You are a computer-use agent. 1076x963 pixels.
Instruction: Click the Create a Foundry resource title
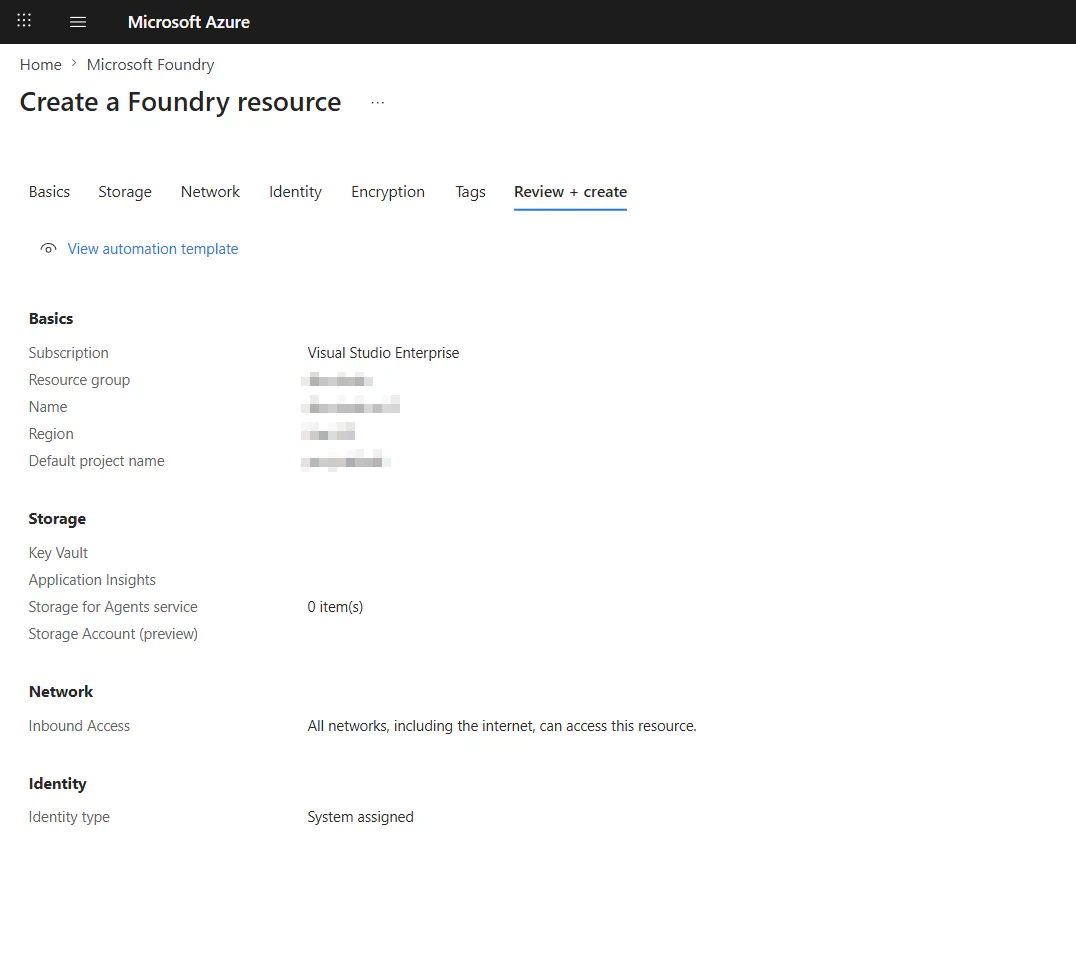click(180, 102)
